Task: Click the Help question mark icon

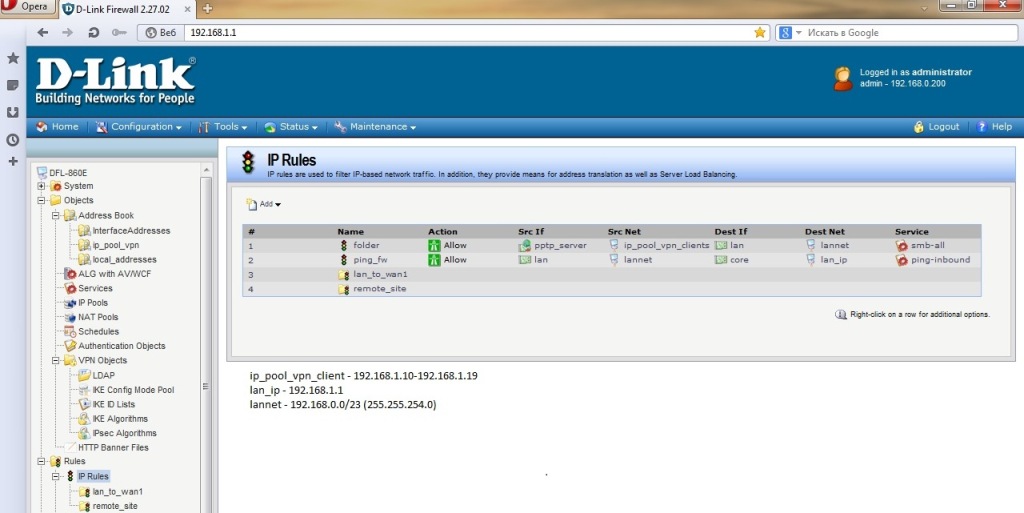Action: 982,127
